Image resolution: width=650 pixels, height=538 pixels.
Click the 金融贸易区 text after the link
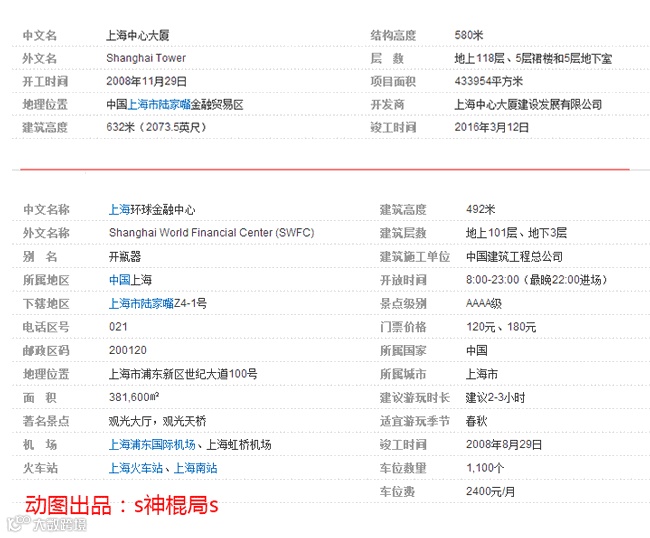coord(217,104)
